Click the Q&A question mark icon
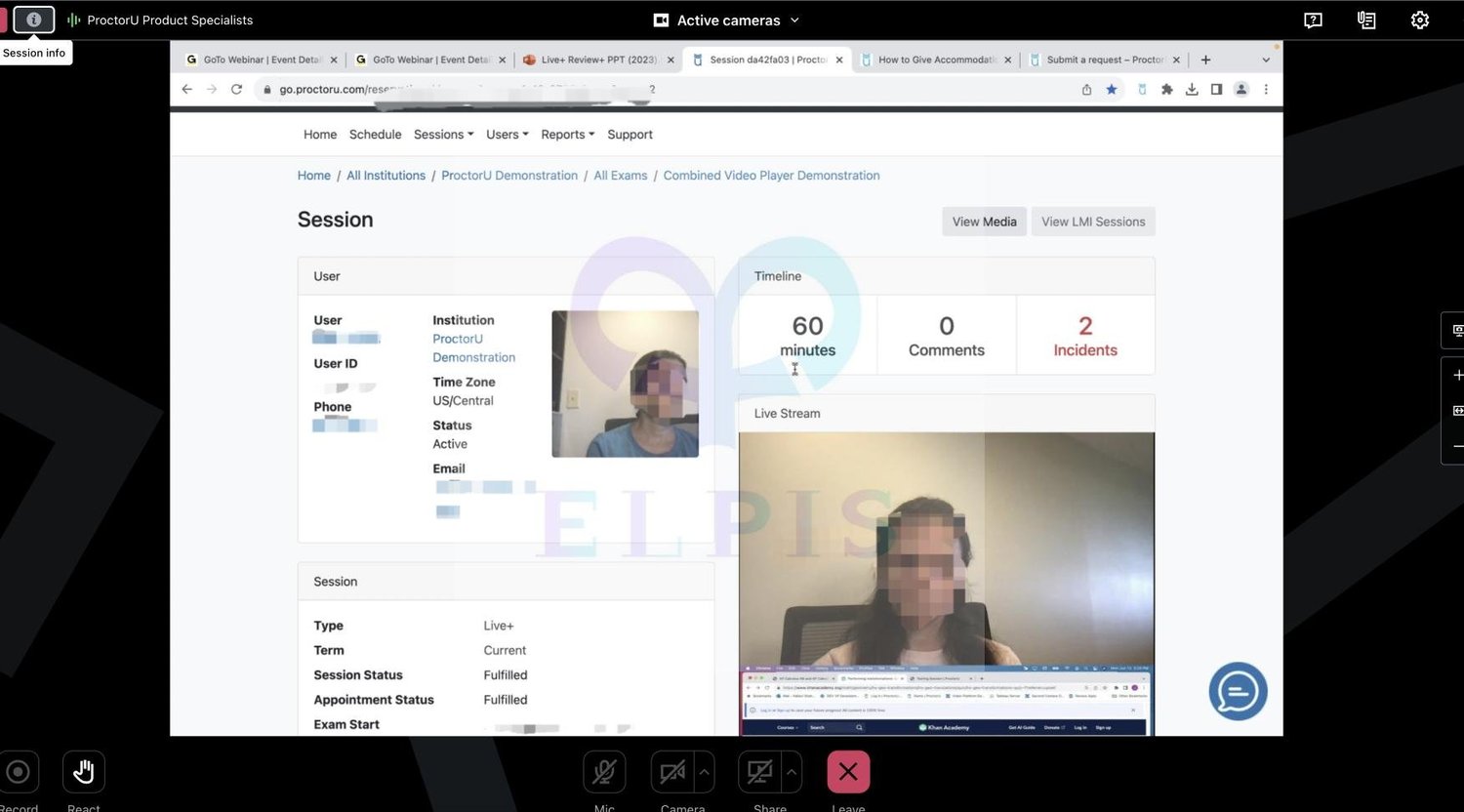Screen dimensions: 1464x812 [1313, 20]
